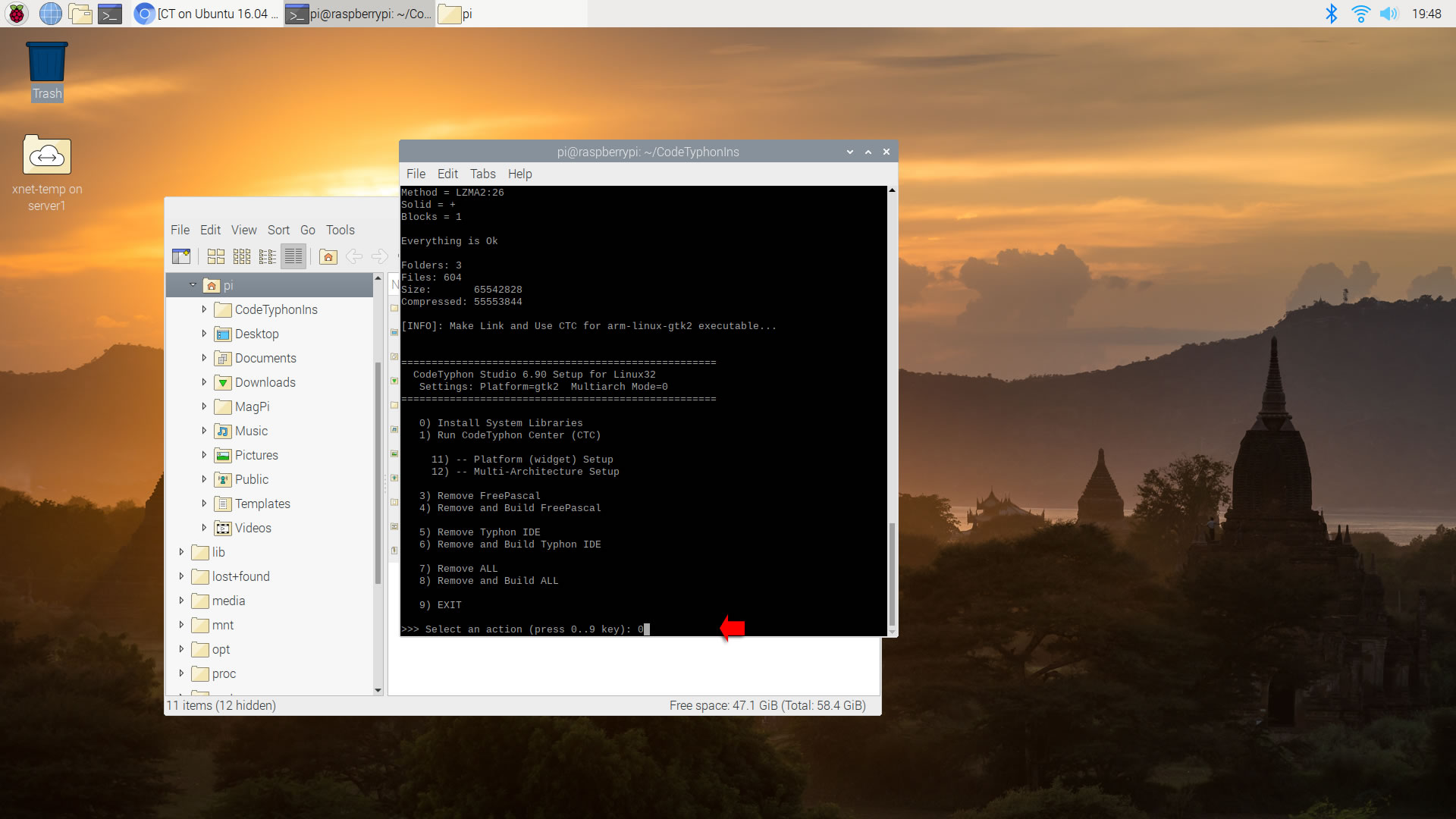Image resolution: width=1456 pixels, height=819 pixels.
Task: Switch to the pi file manager taskbar entry
Action: coord(512,14)
